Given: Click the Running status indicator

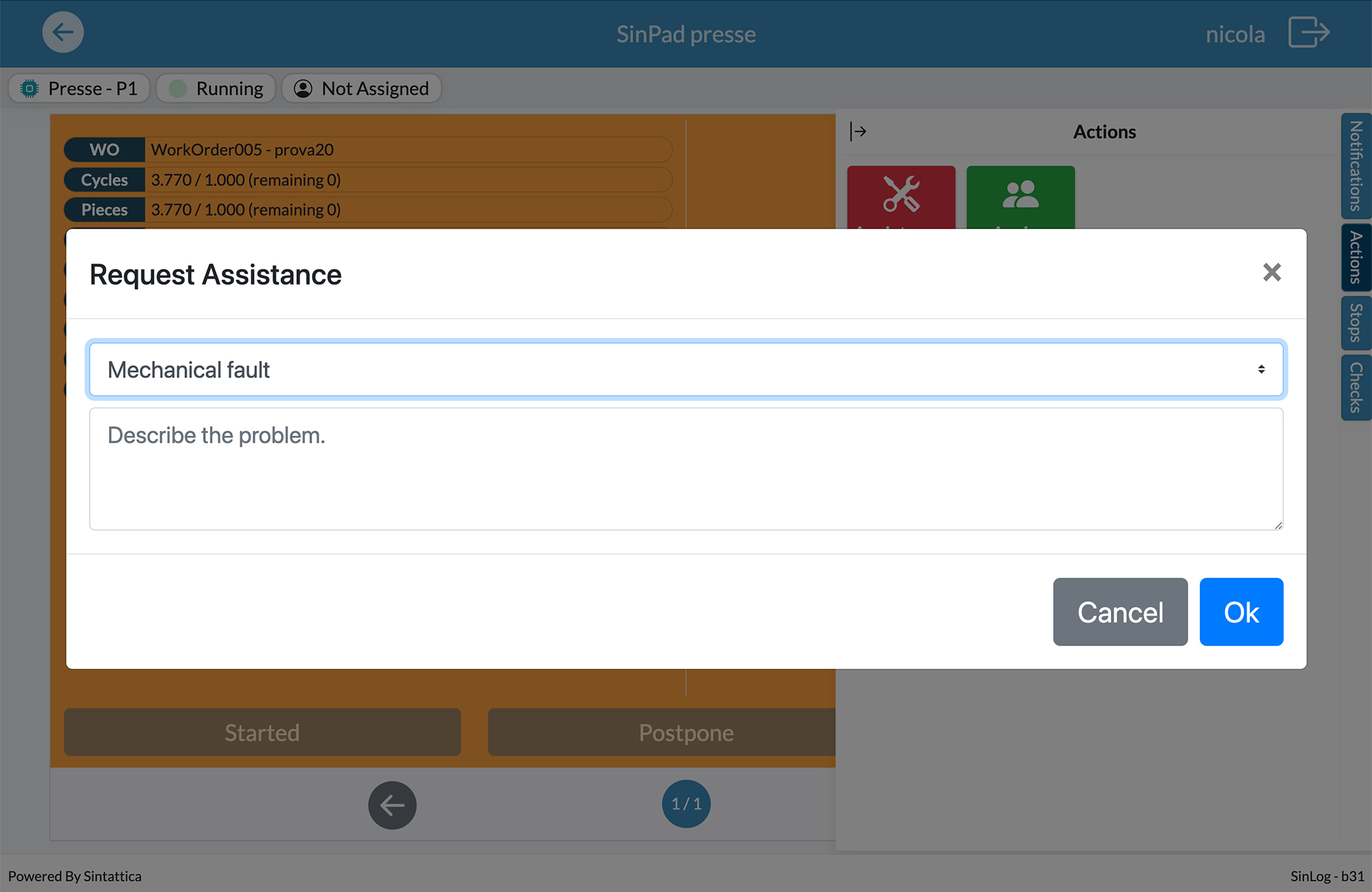Looking at the screenshot, I should [216, 89].
